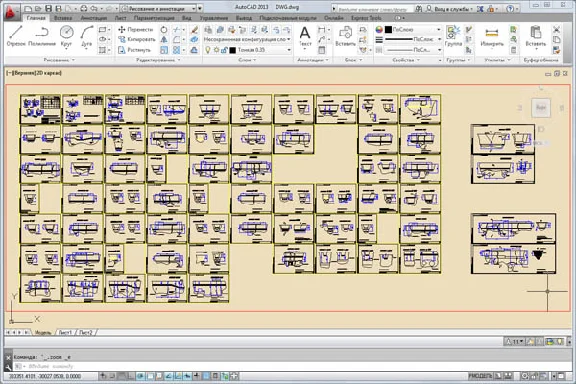Viewport: 576px width, 384px height.
Task: Toggle the Object Snap status bar button
Action: coord(150,376)
